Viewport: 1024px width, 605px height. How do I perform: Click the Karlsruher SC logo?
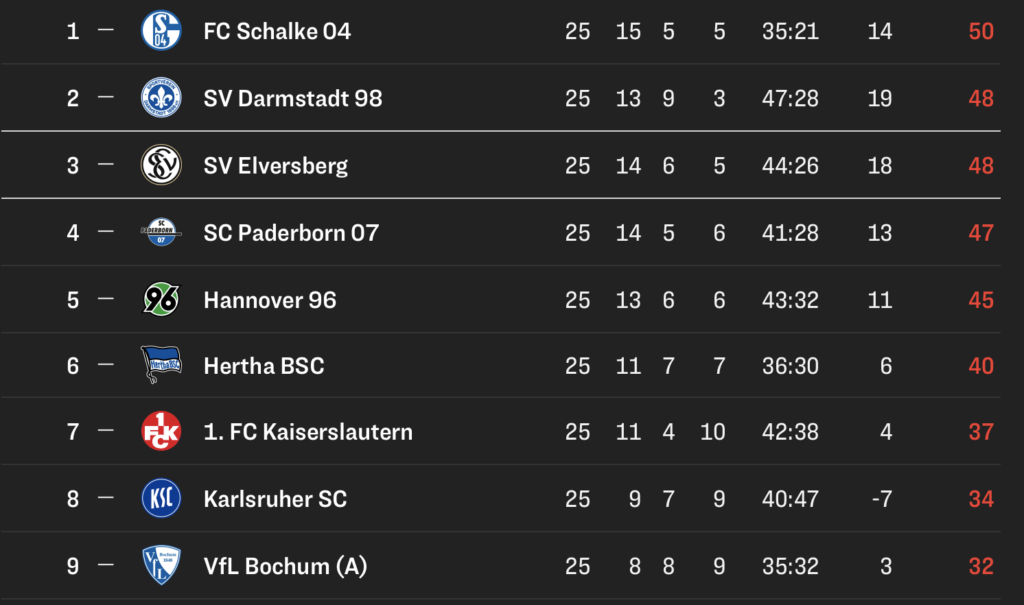pos(161,499)
